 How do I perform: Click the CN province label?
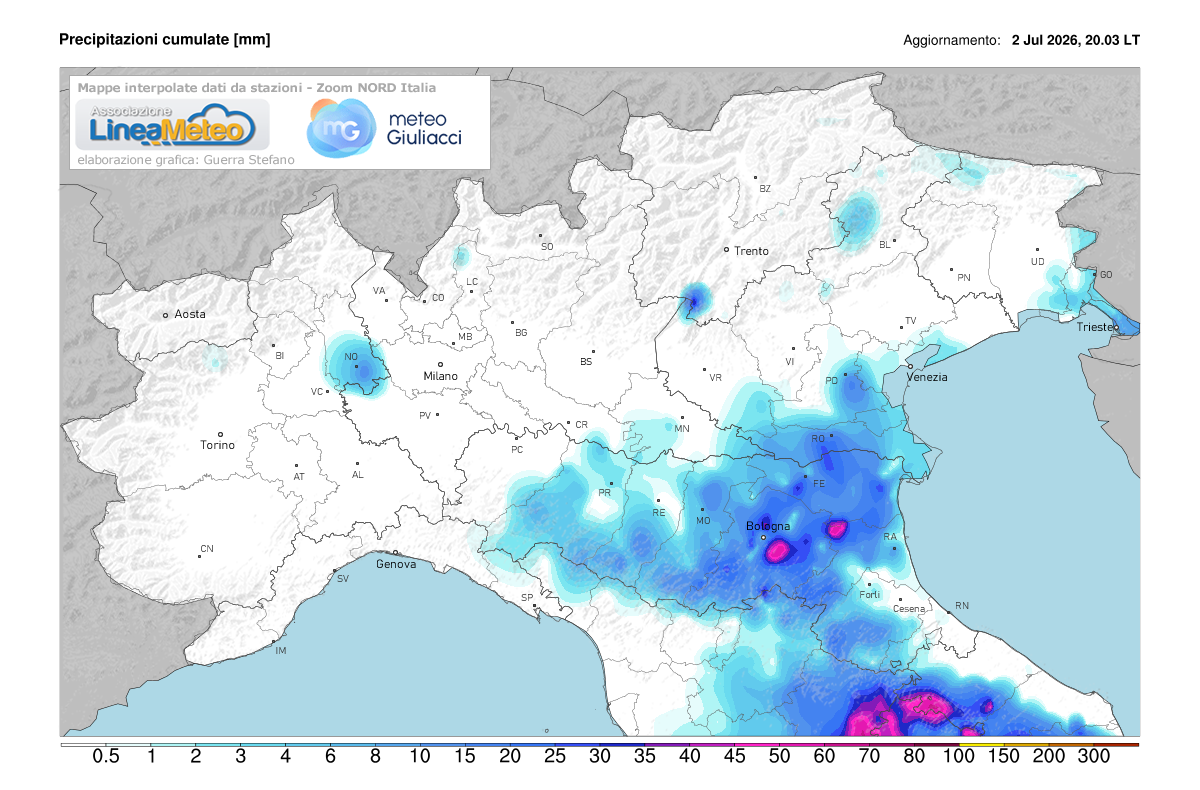click(207, 548)
